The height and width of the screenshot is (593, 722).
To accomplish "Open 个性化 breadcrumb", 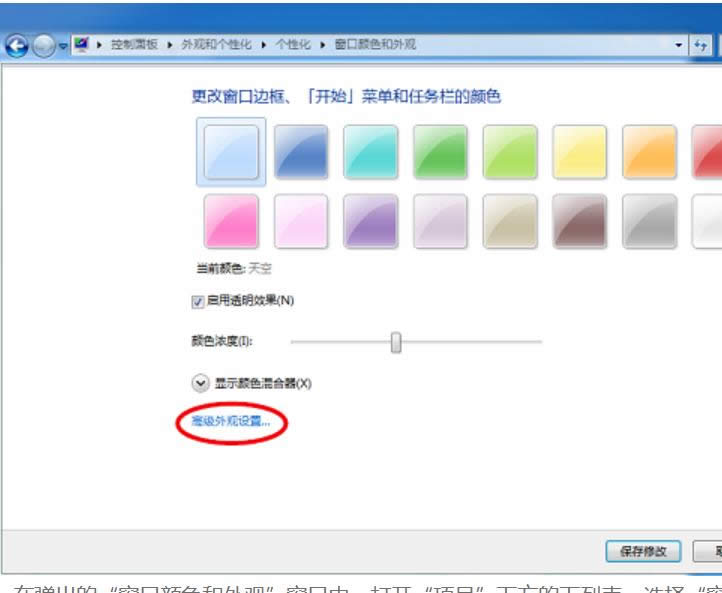I will pyautogui.click(x=293, y=45).
